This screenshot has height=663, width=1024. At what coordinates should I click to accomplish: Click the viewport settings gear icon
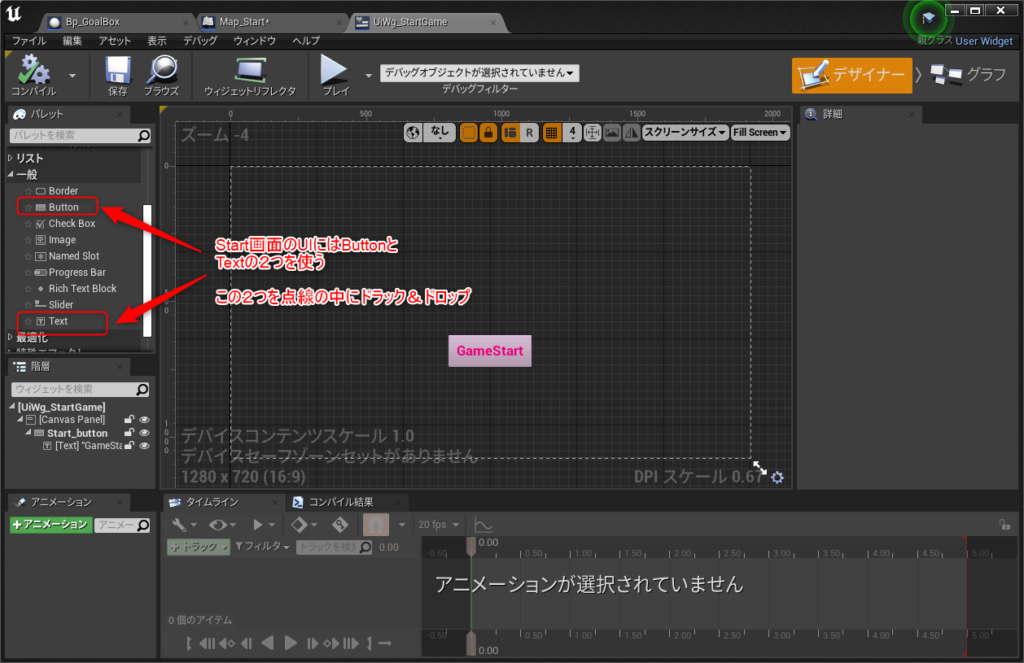pos(777,478)
